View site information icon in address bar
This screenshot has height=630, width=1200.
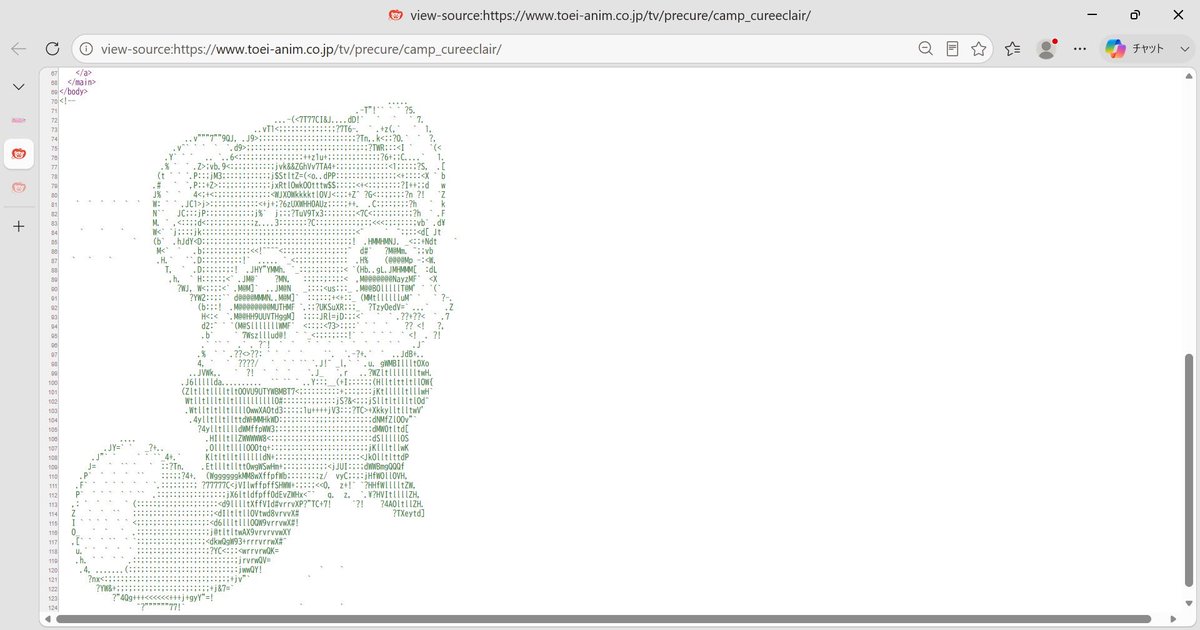(87, 48)
